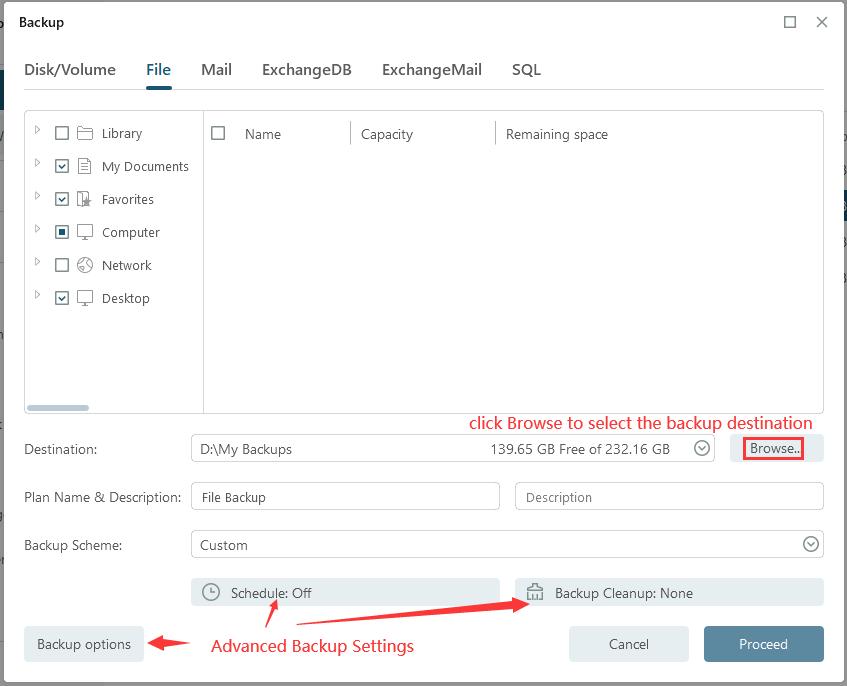847x686 pixels.
Task: Click the Favorites star document icon
Action: tap(84, 199)
